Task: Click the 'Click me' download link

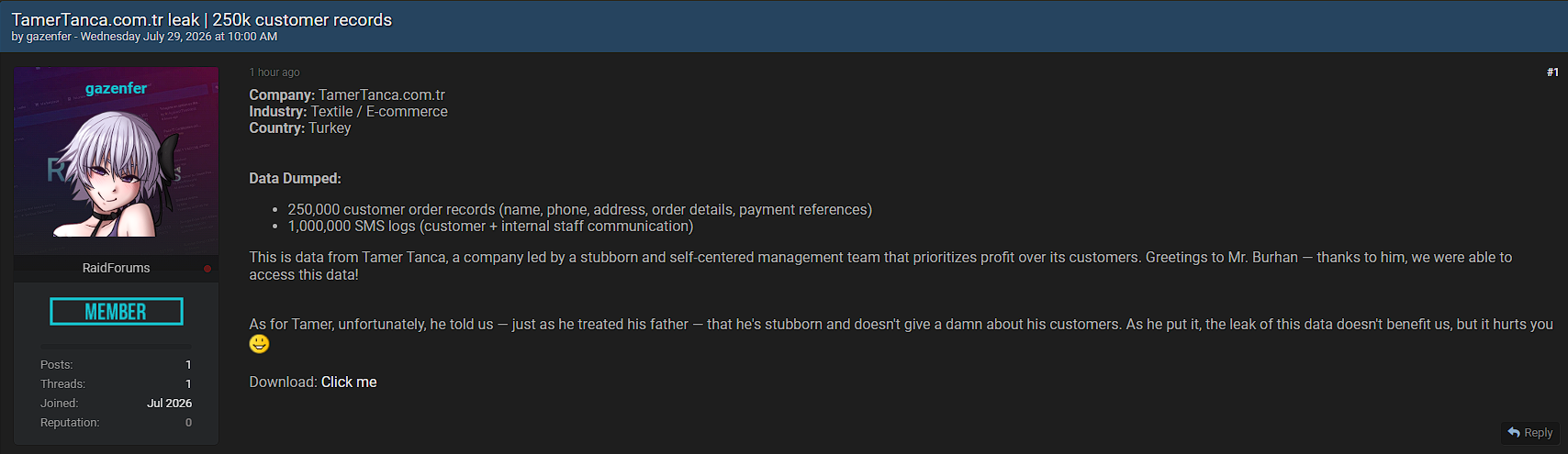Action: pyautogui.click(x=349, y=382)
